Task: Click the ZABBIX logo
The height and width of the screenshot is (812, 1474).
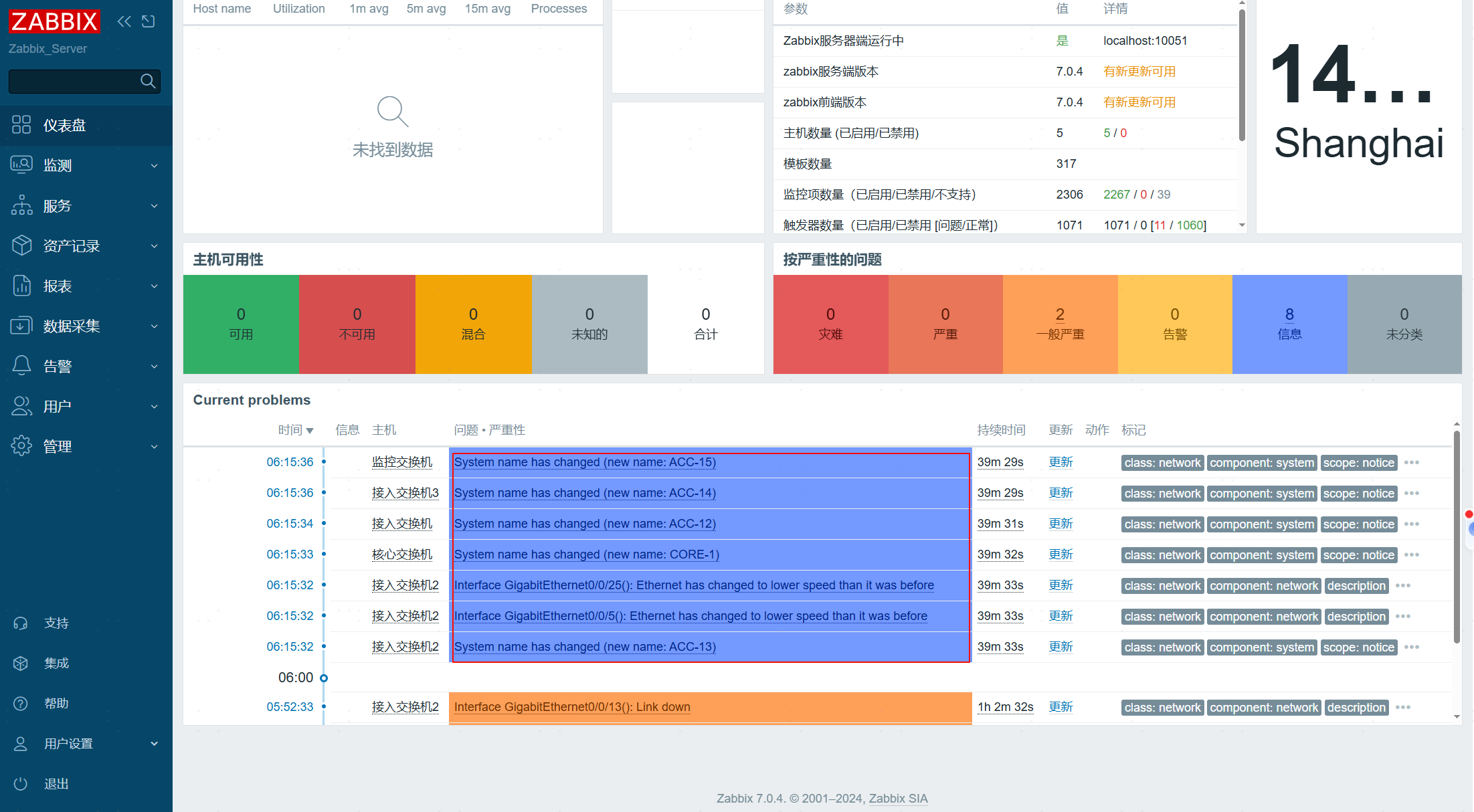Action: click(x=54, y=21)
